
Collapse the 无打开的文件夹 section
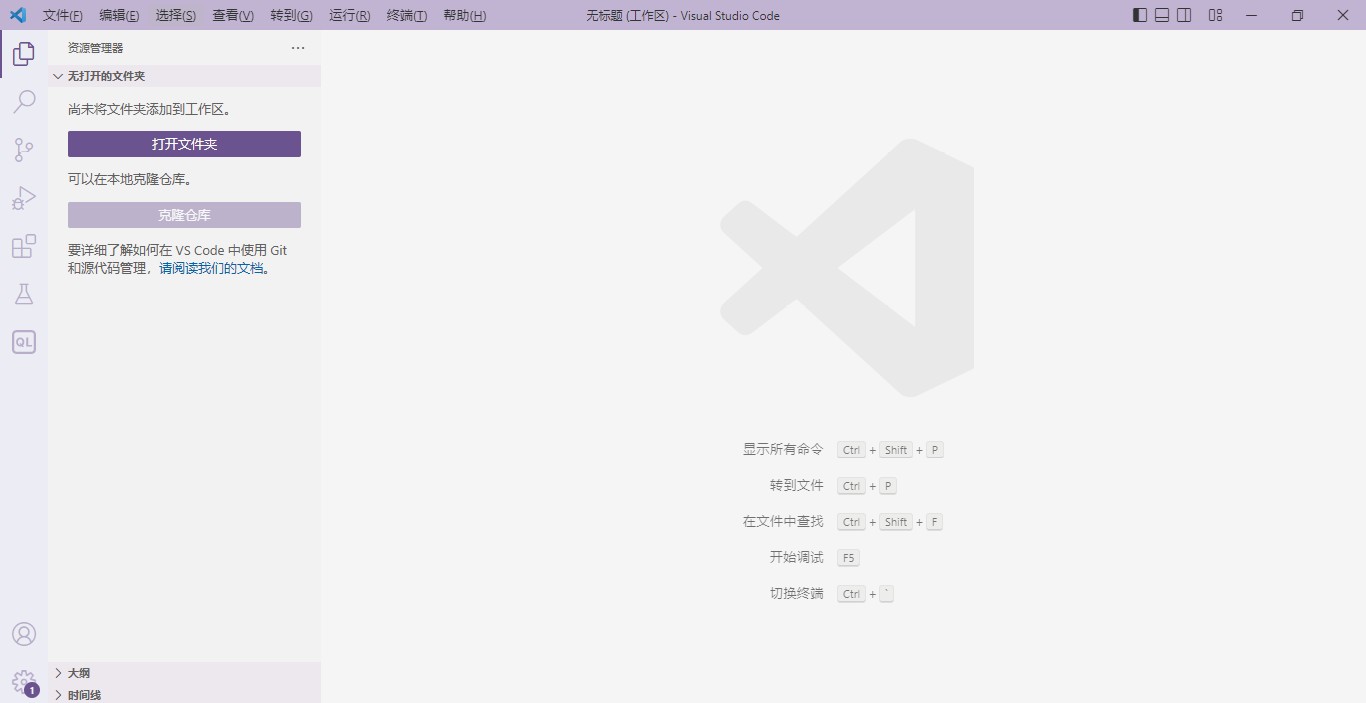(x=184, y=76)
